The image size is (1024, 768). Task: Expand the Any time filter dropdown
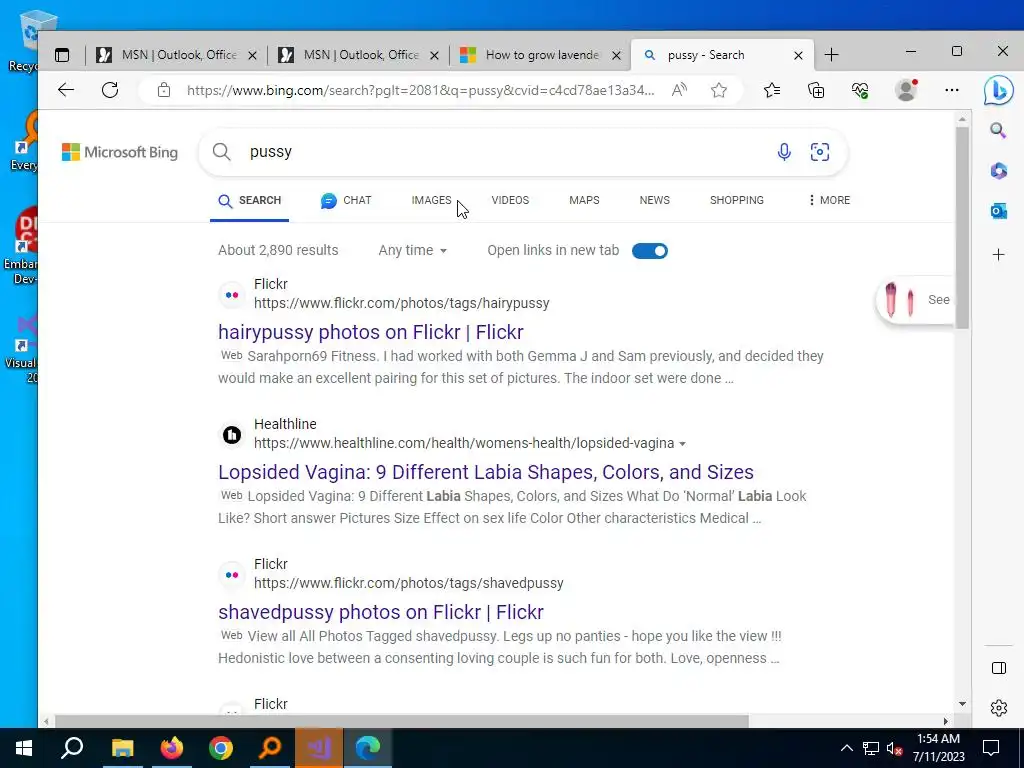coord(413,250)
